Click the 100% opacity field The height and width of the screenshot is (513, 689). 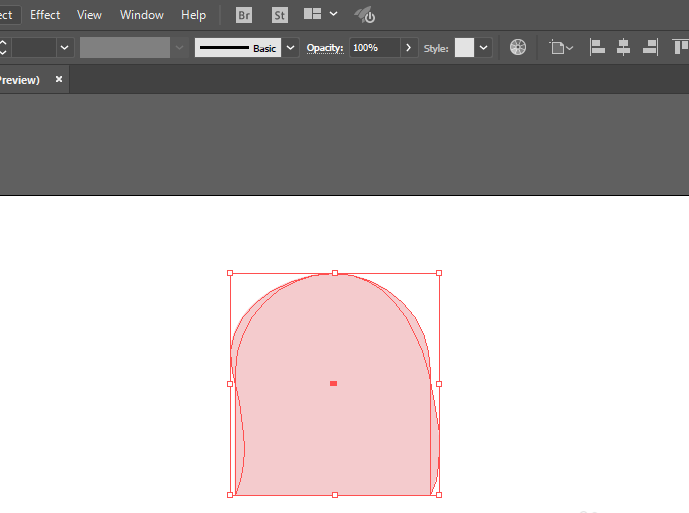[x=374, y=47]
